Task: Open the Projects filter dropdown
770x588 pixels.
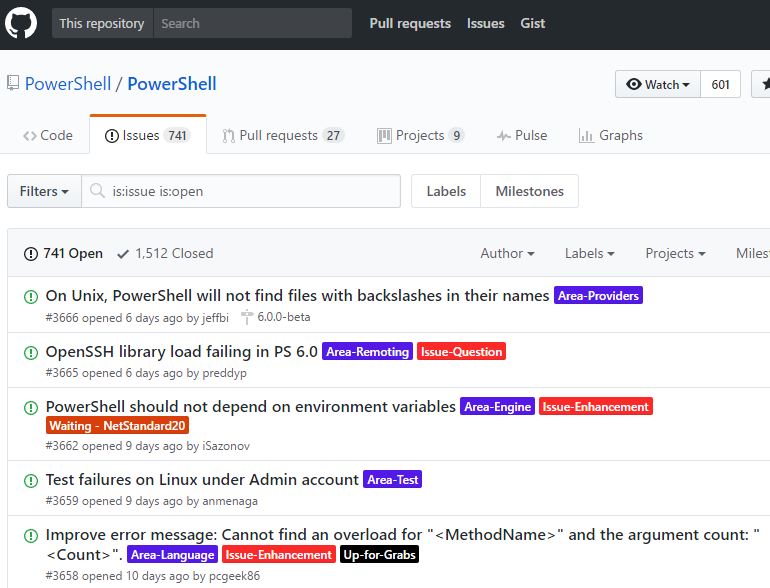Action: pos(675,254)
